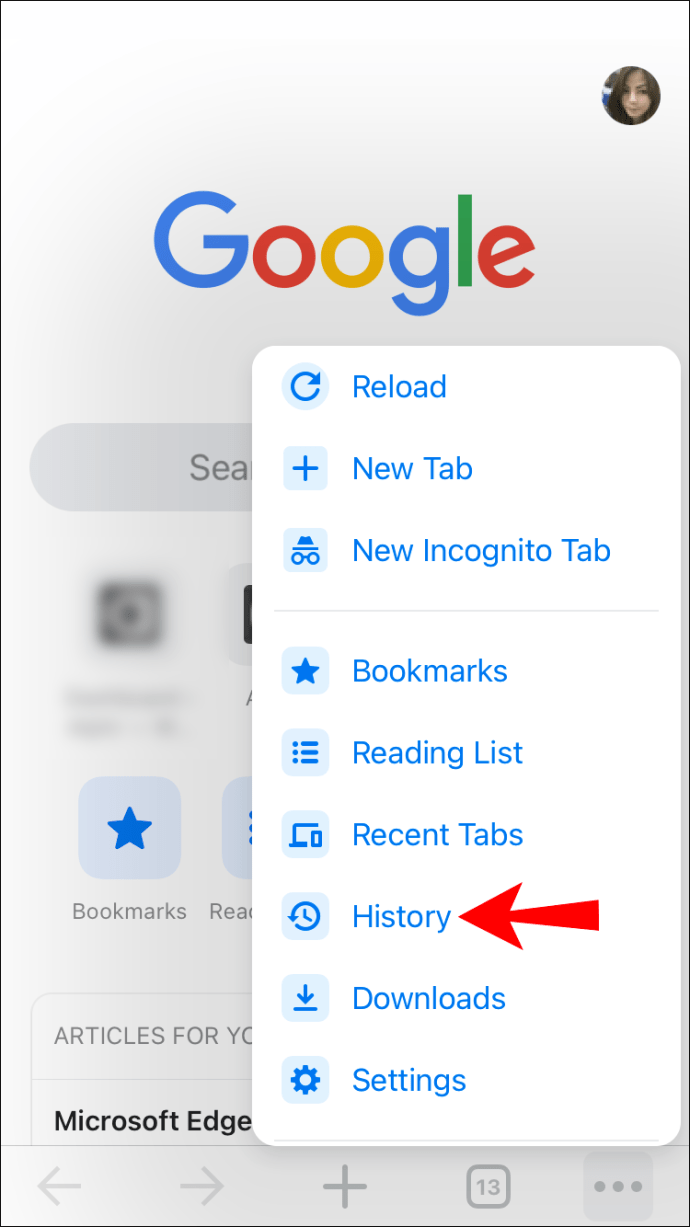Tap the Reading List icon in menu
690x1227 pixels.
pyautogui.click(x=305, y=753)
